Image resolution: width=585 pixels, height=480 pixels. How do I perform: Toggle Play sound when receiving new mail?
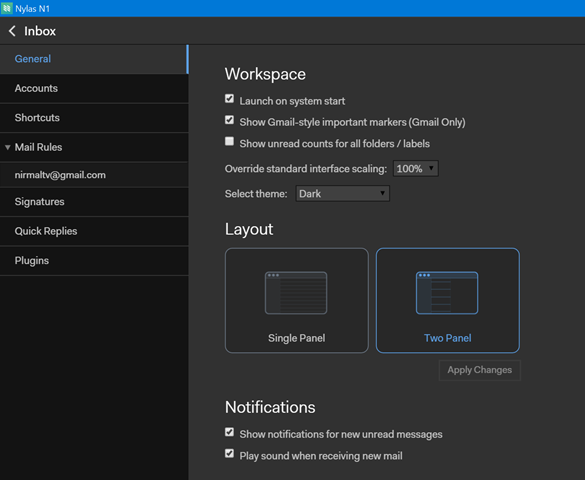click(229, 454)
